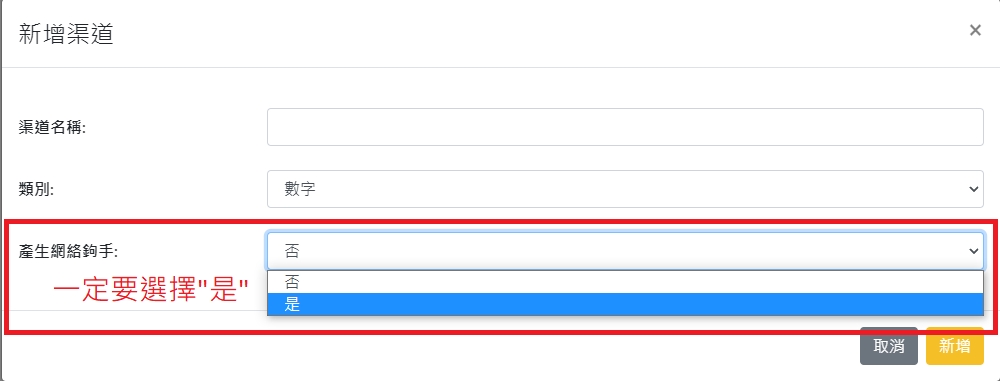
Task: Click the yellow 新增 button
Action: coord(955,346)
